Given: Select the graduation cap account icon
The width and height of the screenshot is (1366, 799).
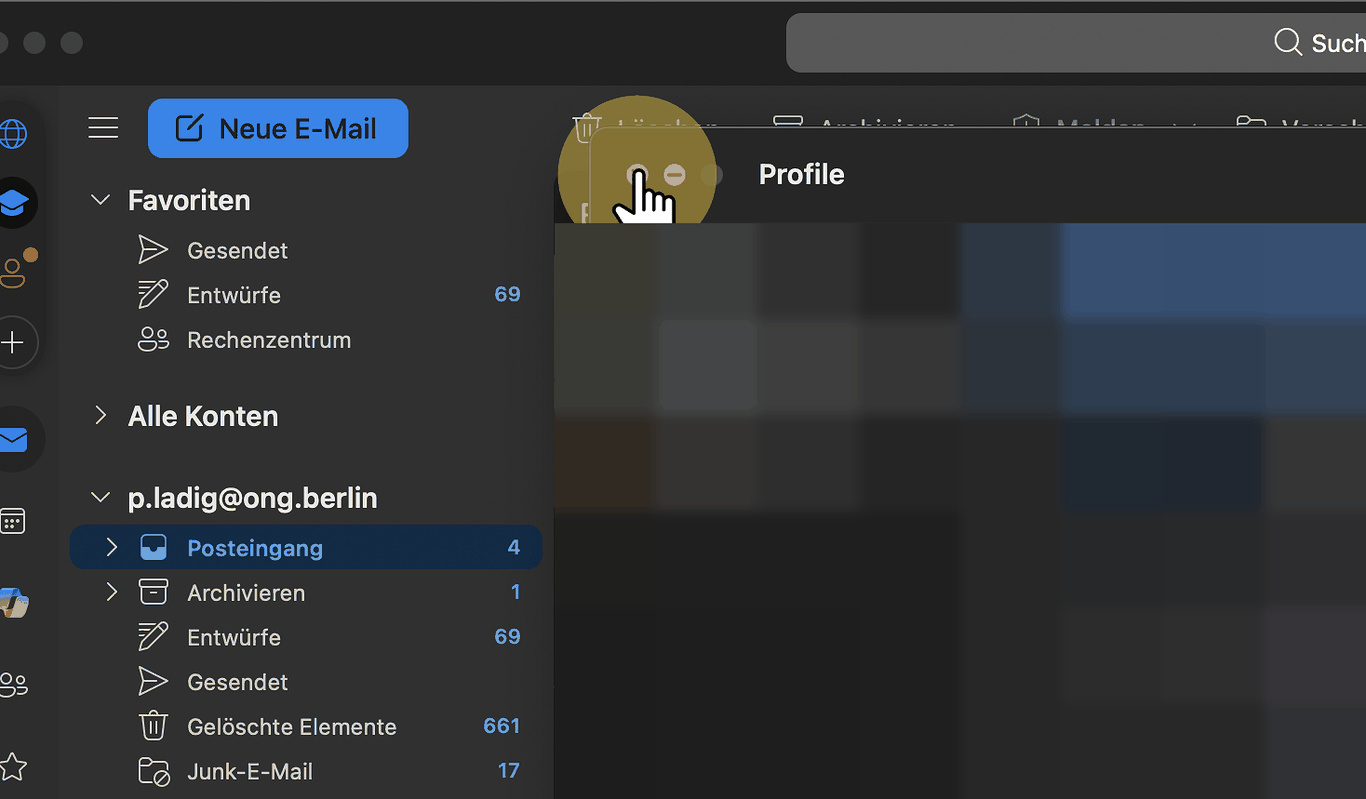Looking at the screenshot, I should [x=14, y=203].
